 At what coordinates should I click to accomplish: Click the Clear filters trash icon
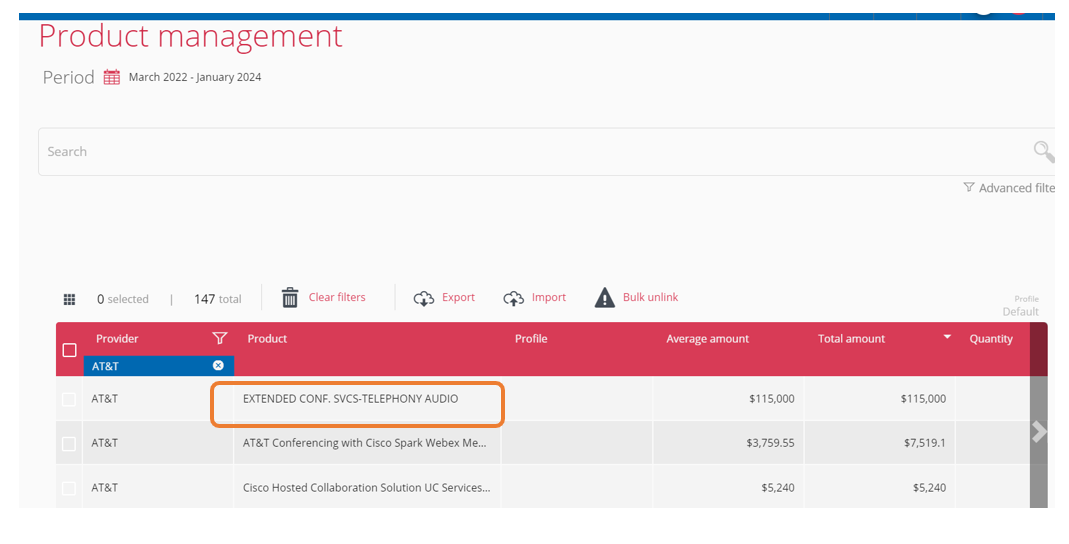coord(290,297)
